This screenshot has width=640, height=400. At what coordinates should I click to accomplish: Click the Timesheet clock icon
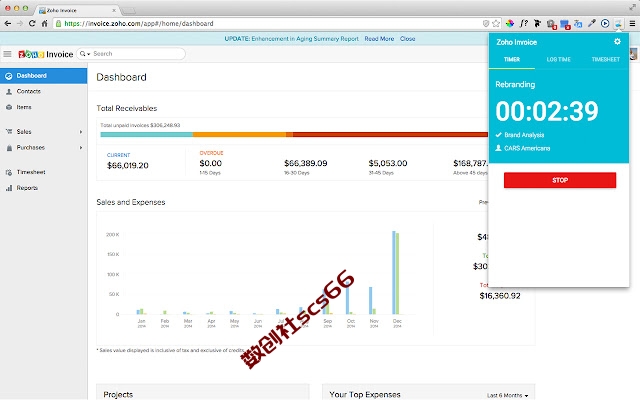coord(9,173)
